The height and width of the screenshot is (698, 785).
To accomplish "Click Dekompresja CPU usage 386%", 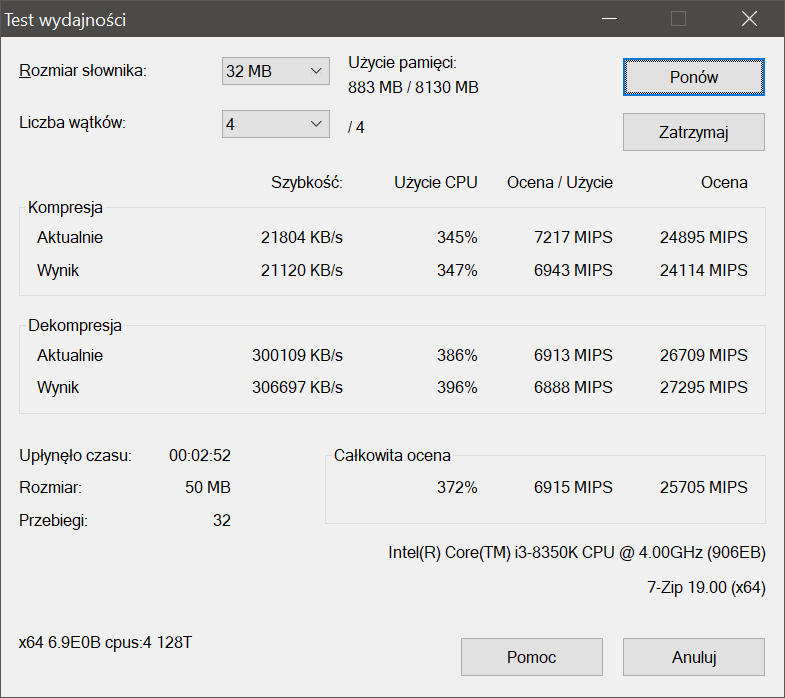I will (457, 356).
